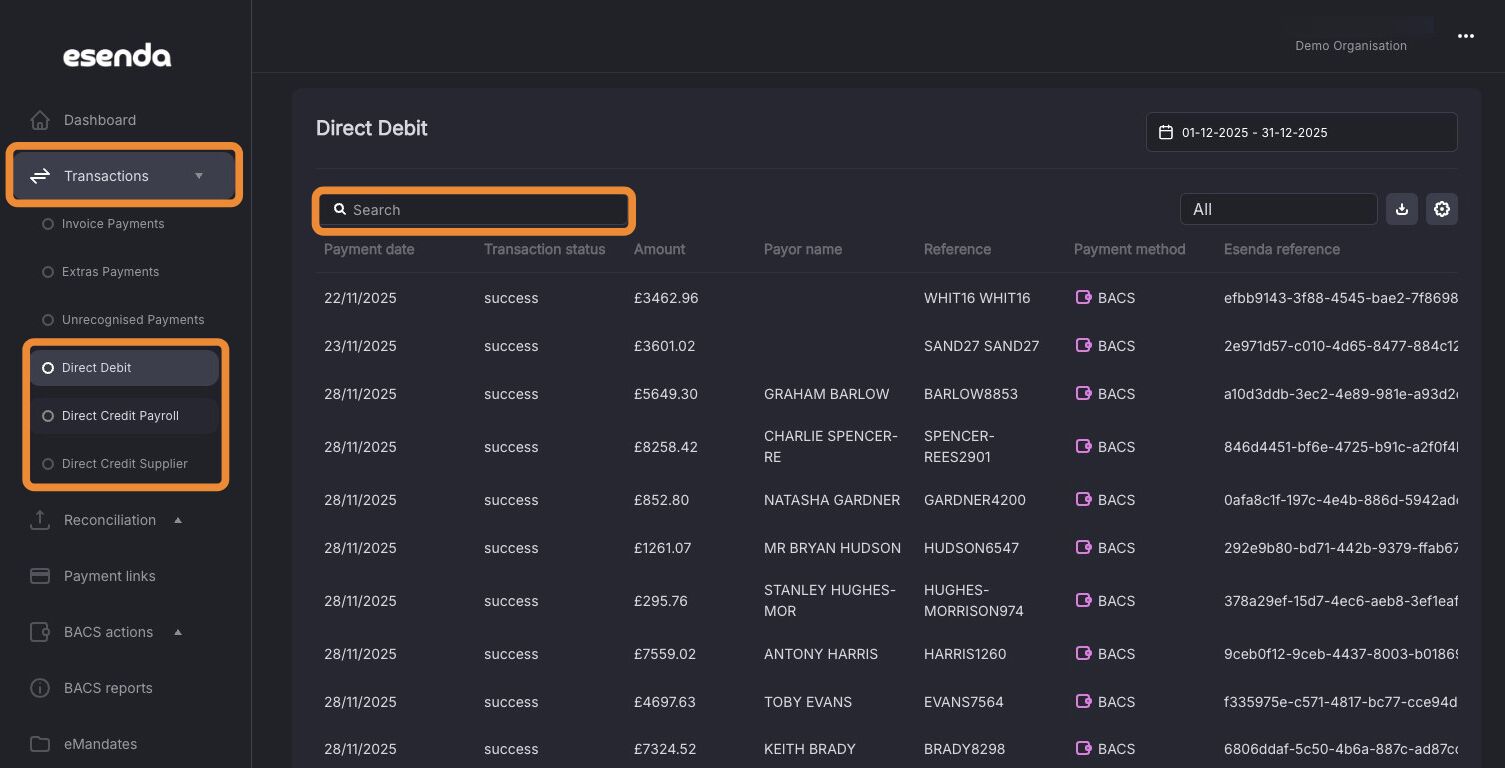Expand the BACS actions submenu arrow
This screenshot has height=768, width=1505.
point(178,632)
